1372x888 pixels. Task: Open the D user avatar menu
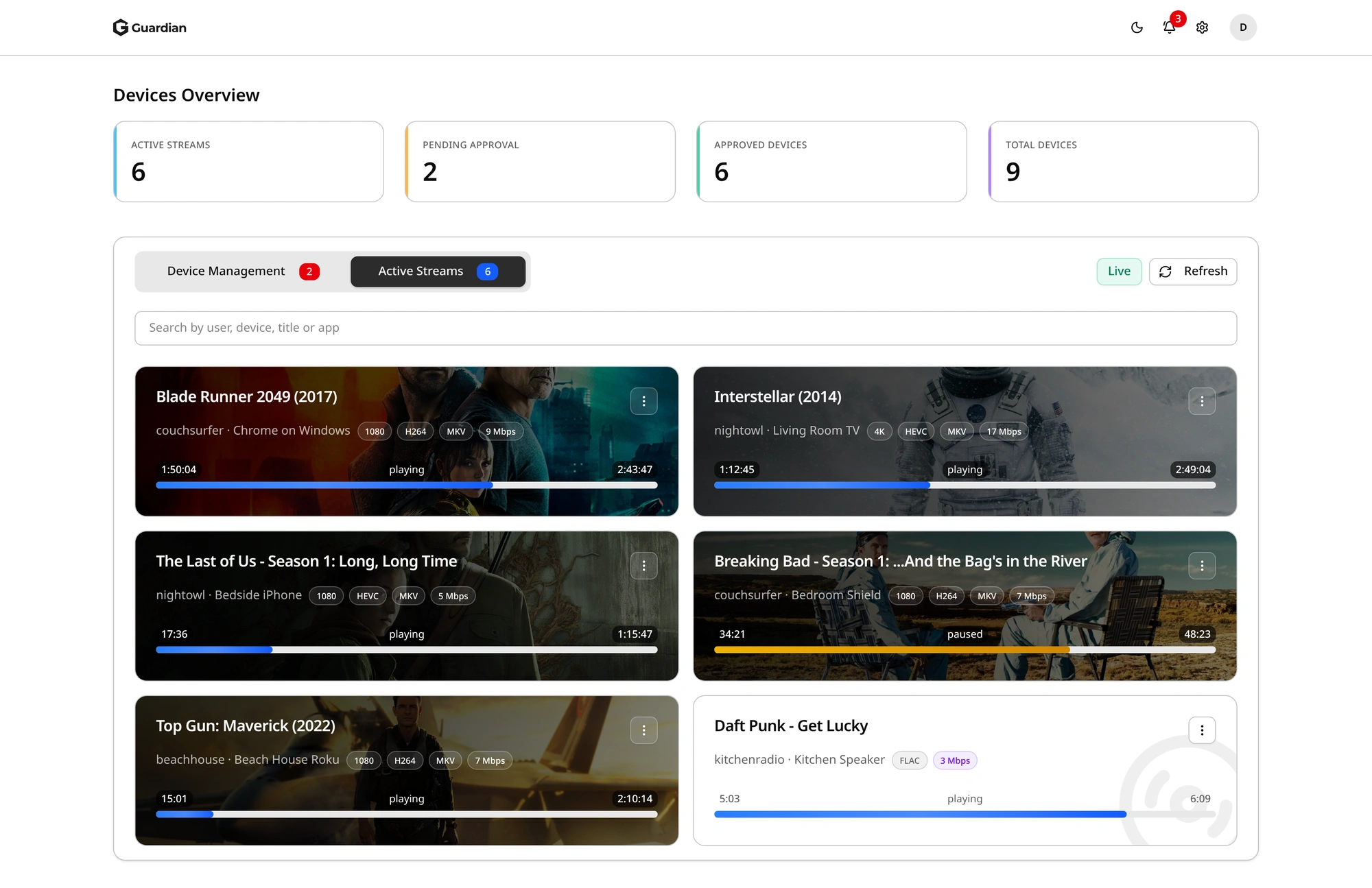pos(1242,27)
